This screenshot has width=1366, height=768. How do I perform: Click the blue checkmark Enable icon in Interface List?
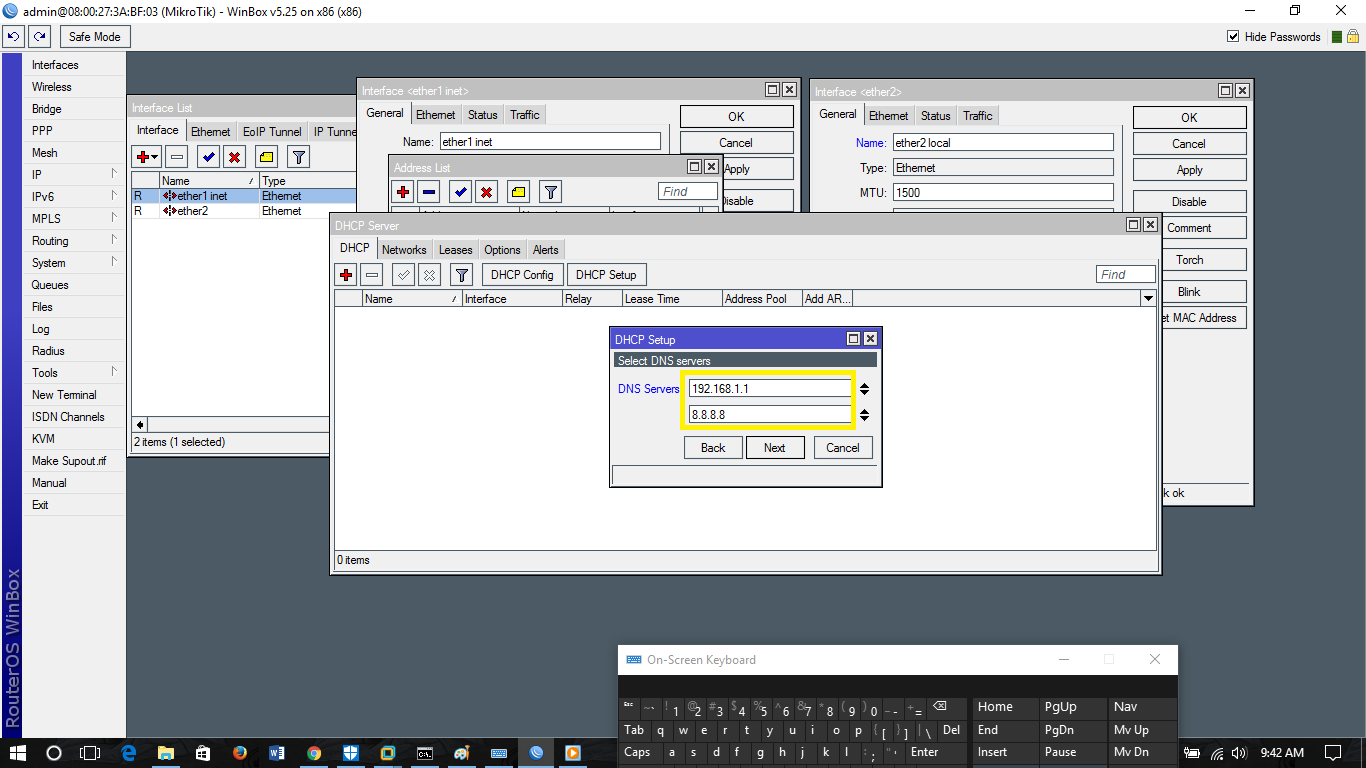click(208, 157)
